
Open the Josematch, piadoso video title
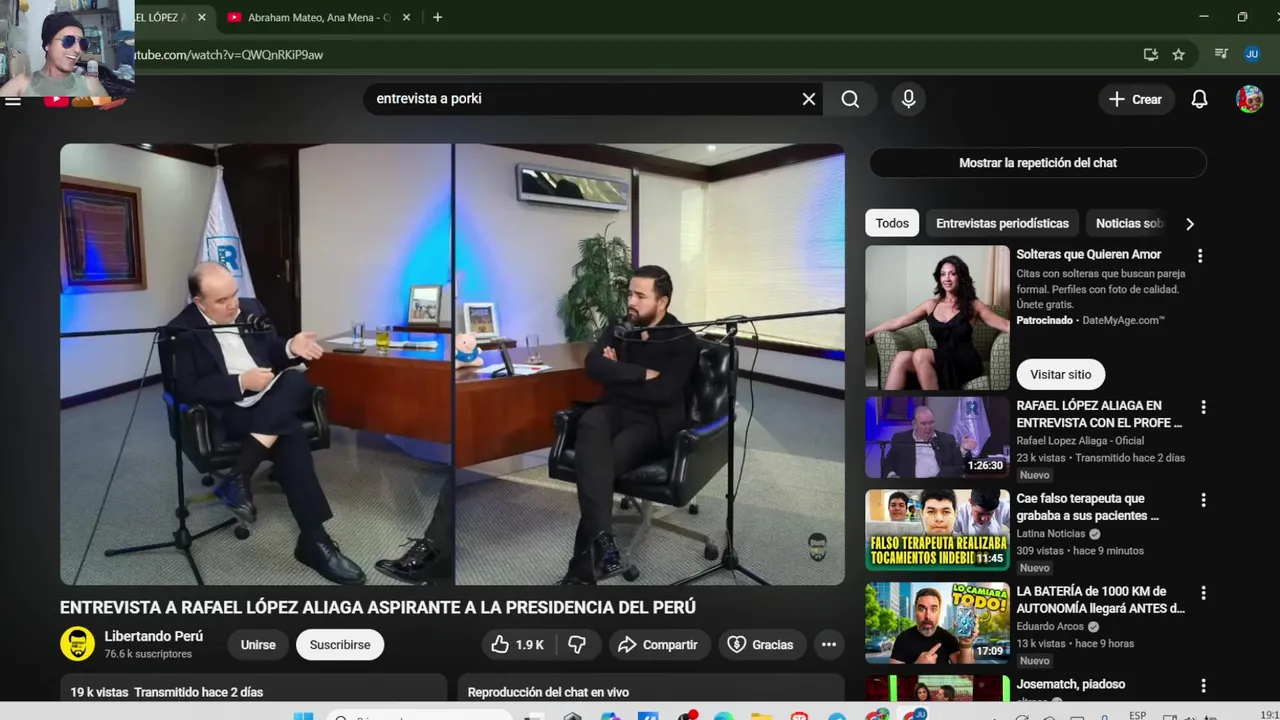coord(1071,684)
